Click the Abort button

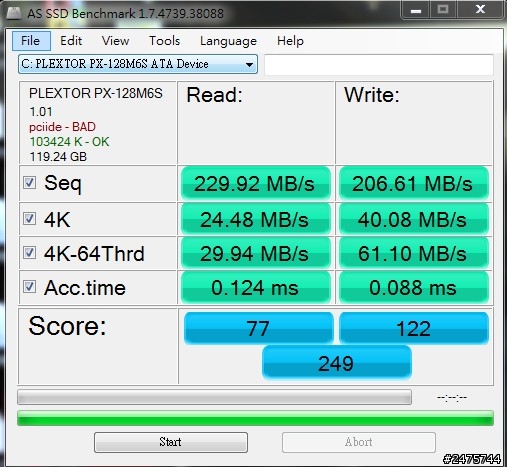coord(359,442)
